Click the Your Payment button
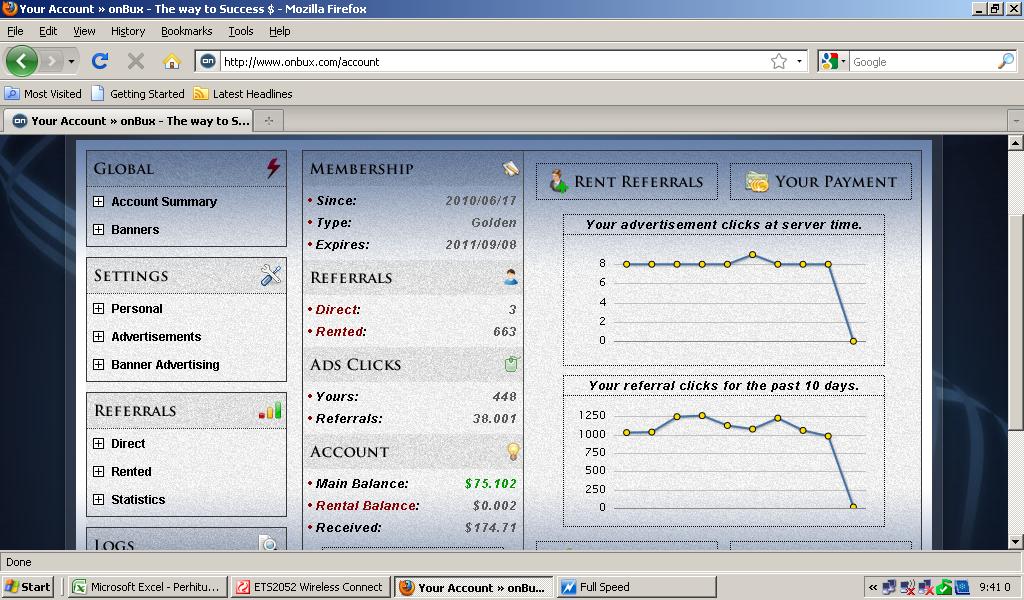1024x600 pixels. coord(820,182)
